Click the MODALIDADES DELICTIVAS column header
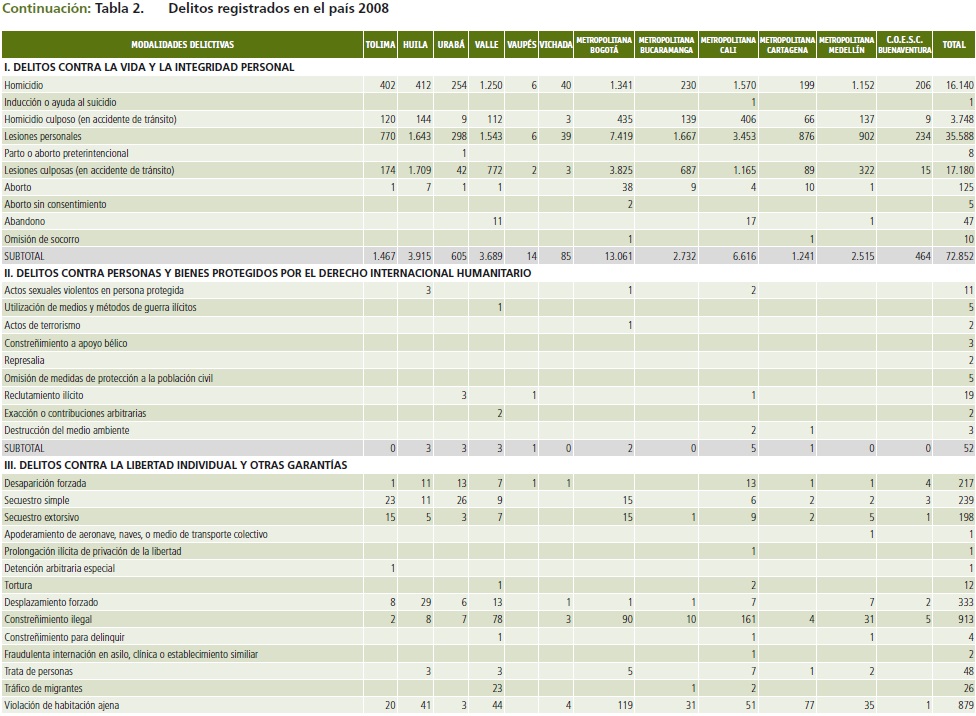976x716 pixels. tap(181, 45)
